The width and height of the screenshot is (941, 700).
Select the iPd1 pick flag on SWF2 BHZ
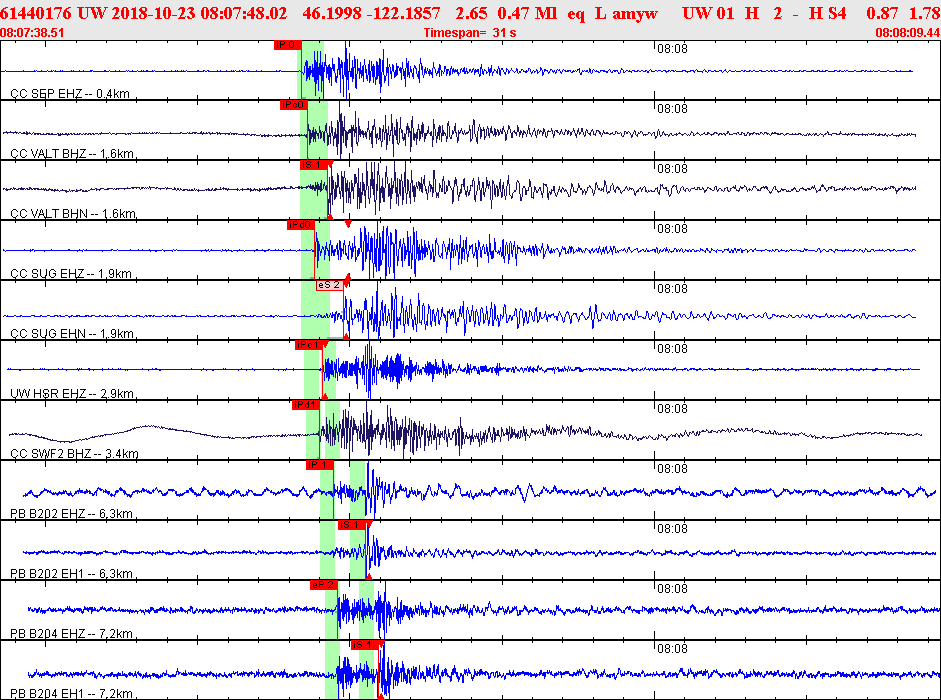tap(305, 405)
